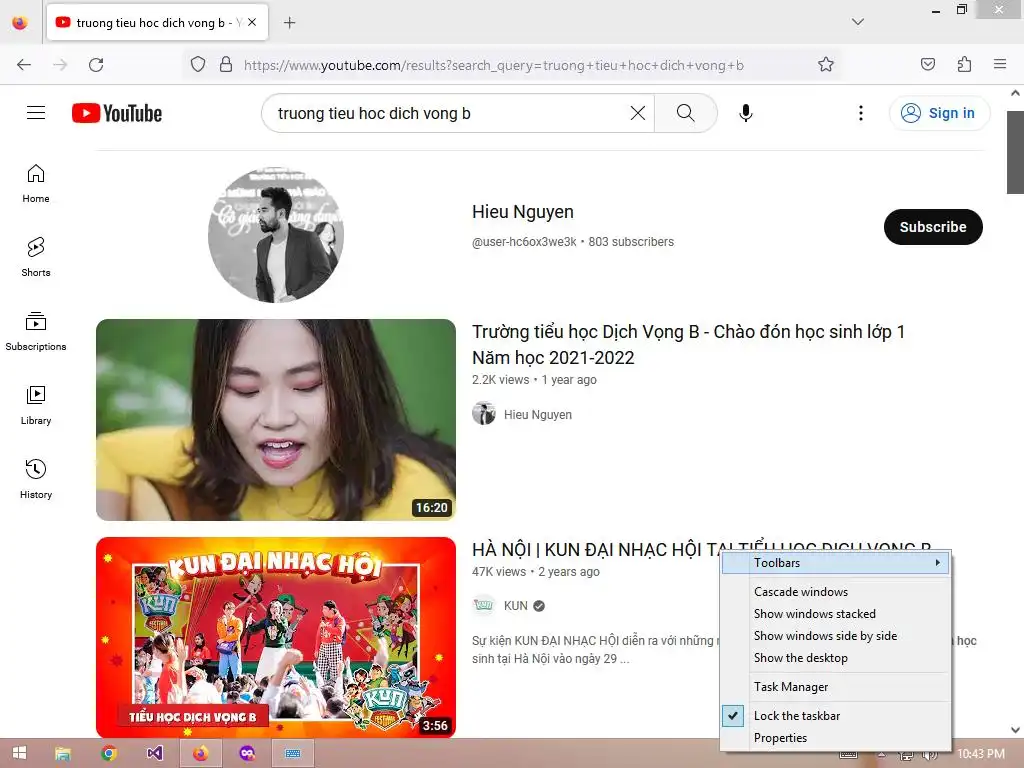
Task: Open History in the sidebar
Action: [x=36, y=479]
